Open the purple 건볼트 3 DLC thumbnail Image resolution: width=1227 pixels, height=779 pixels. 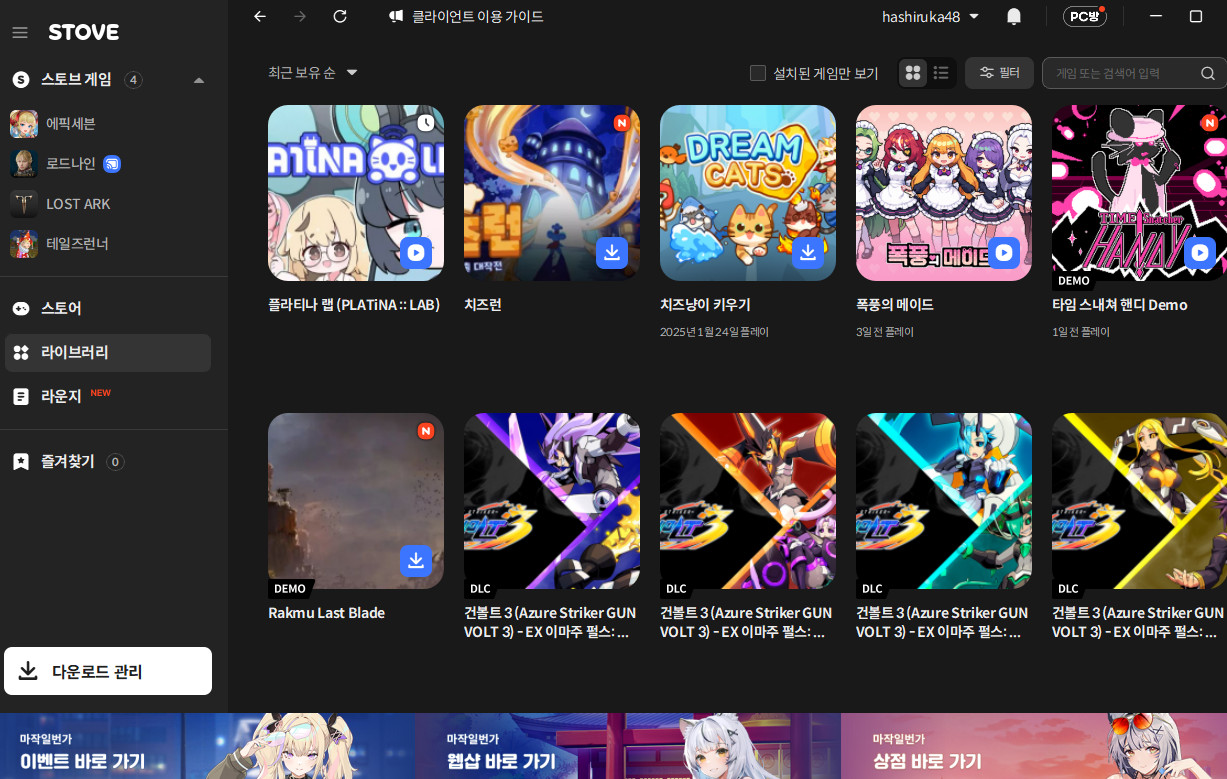552,501
